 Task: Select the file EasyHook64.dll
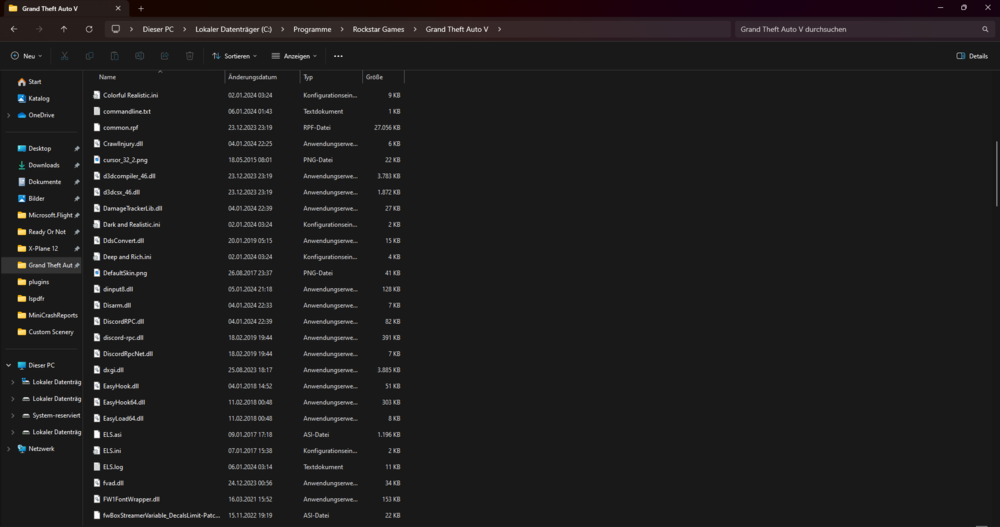pyautogui.click(x=124, y=403)
